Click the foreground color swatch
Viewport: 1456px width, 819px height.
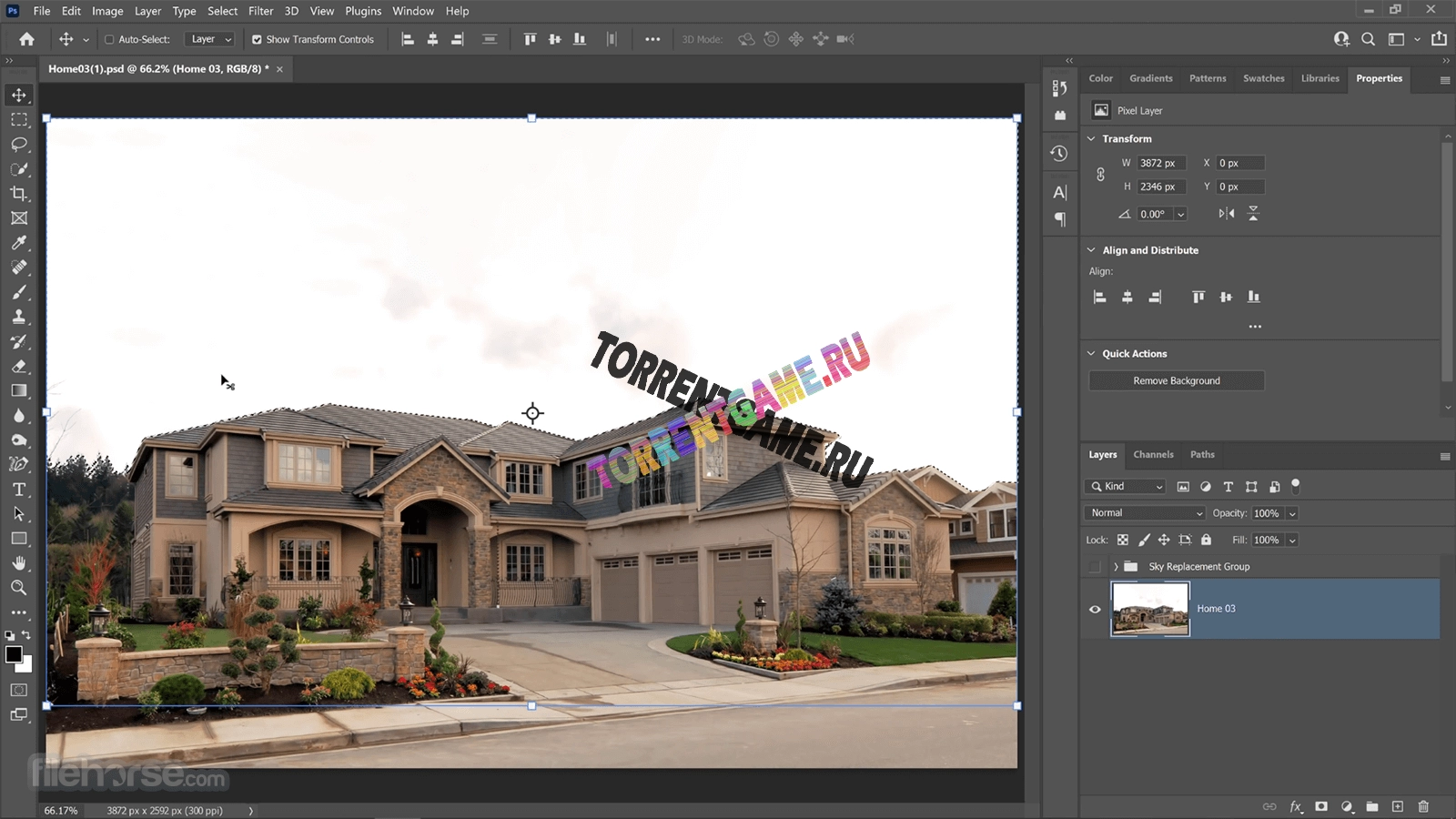(14, 654)
